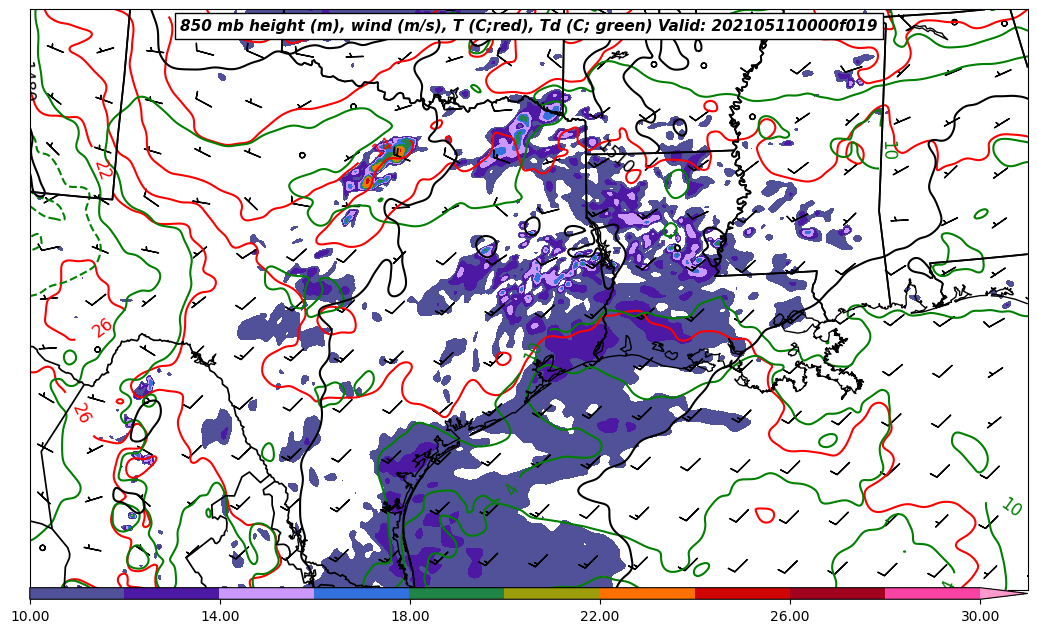Pick the light lavender 14–16 colorbar segment

point(267,593)
